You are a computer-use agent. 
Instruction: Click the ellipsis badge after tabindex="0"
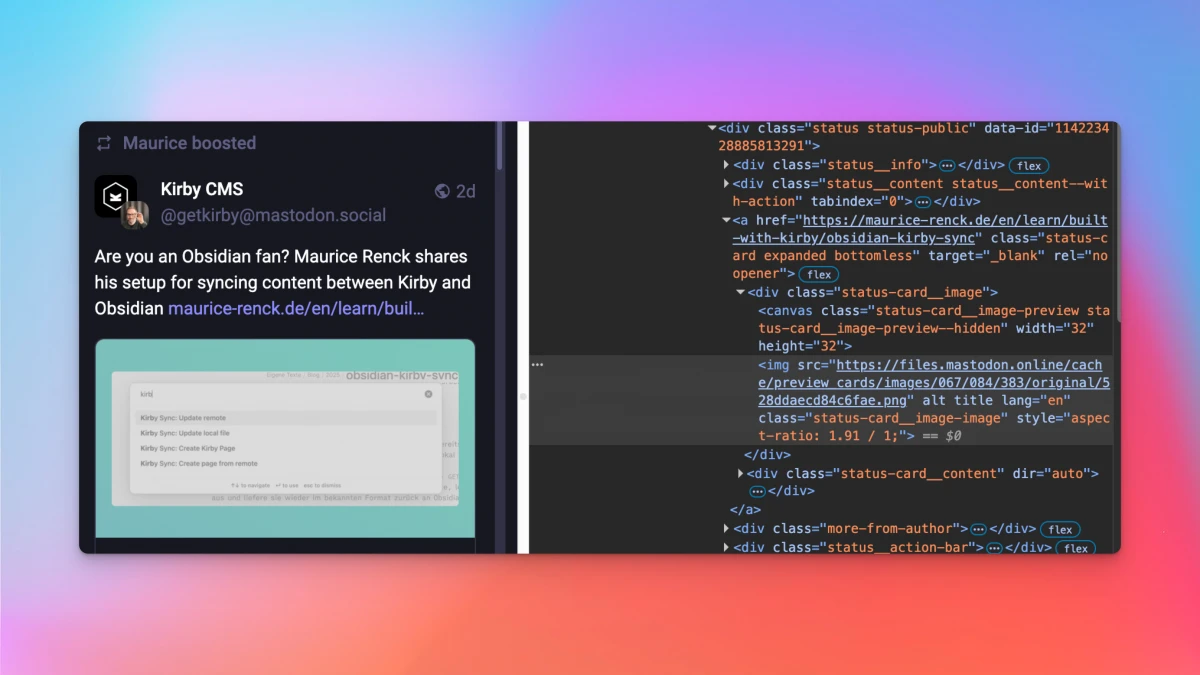click(923, 202)
